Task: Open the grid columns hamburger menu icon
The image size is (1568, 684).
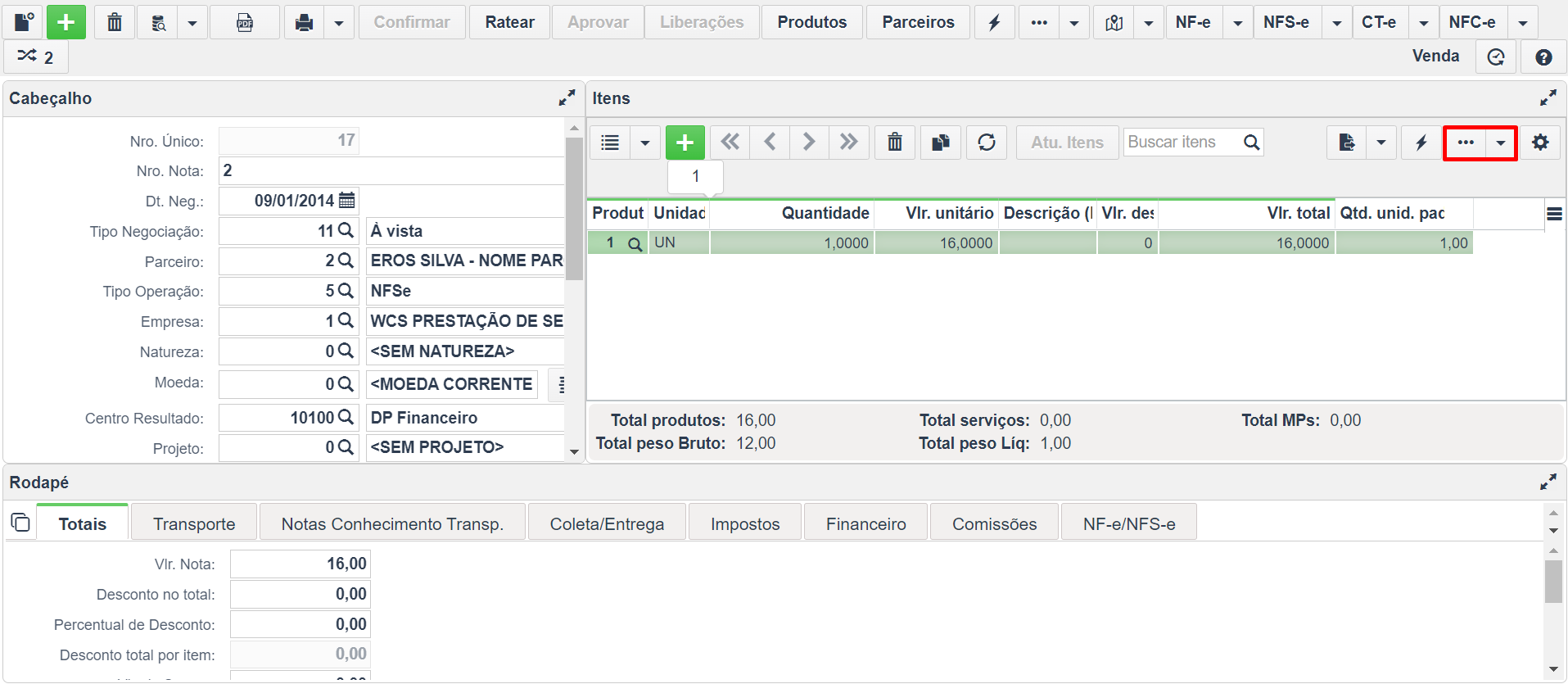Action: click(1554, 215)
